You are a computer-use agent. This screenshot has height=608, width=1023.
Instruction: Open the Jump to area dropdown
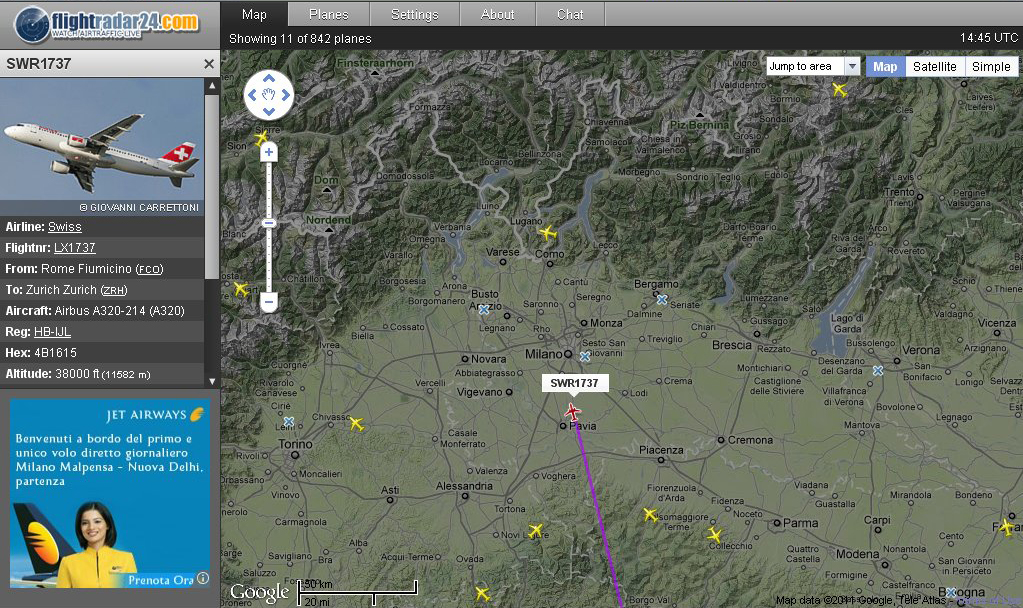point(813,66)
